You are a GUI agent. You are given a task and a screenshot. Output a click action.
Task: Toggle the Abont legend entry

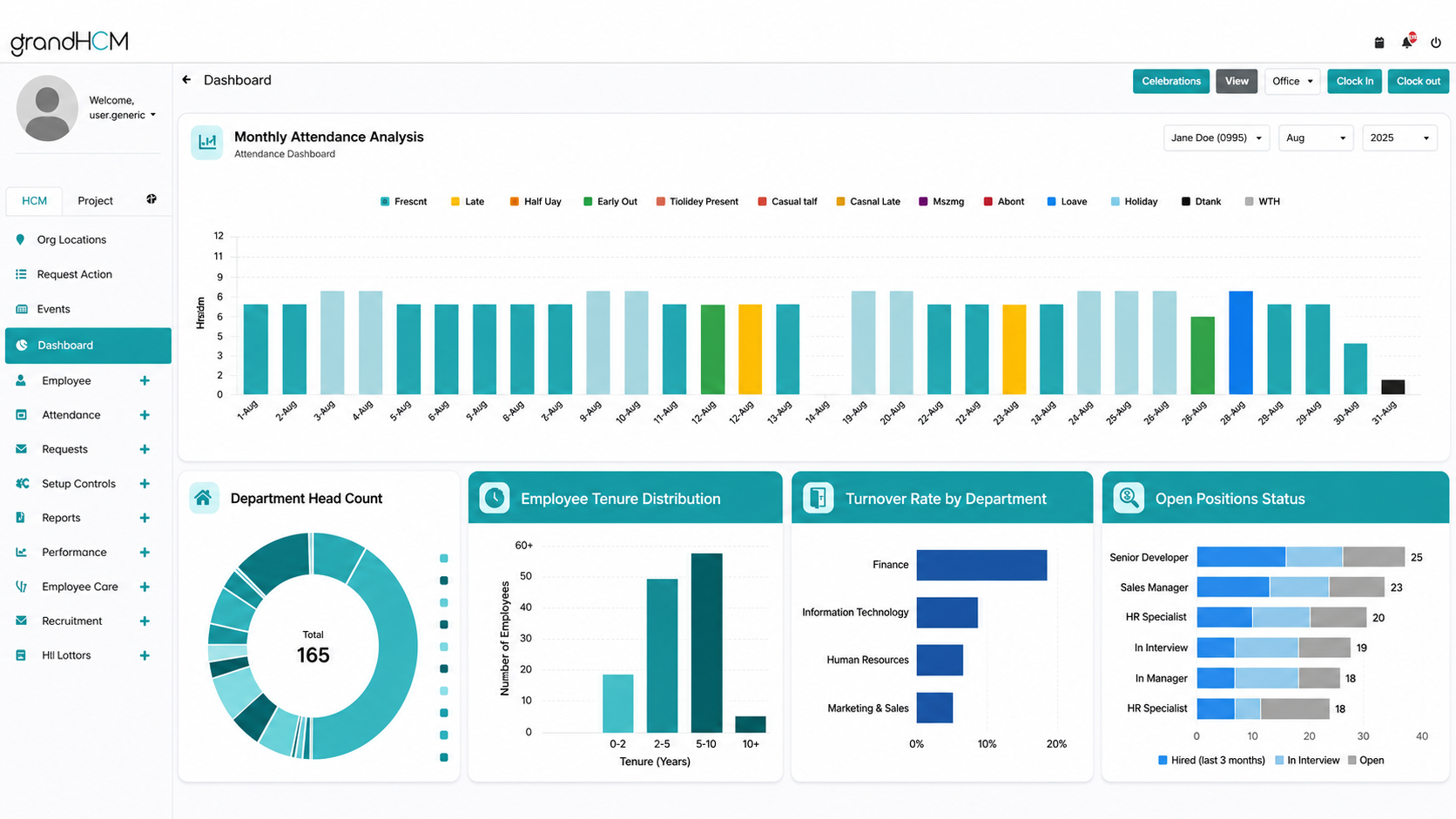pos(1004,201)
